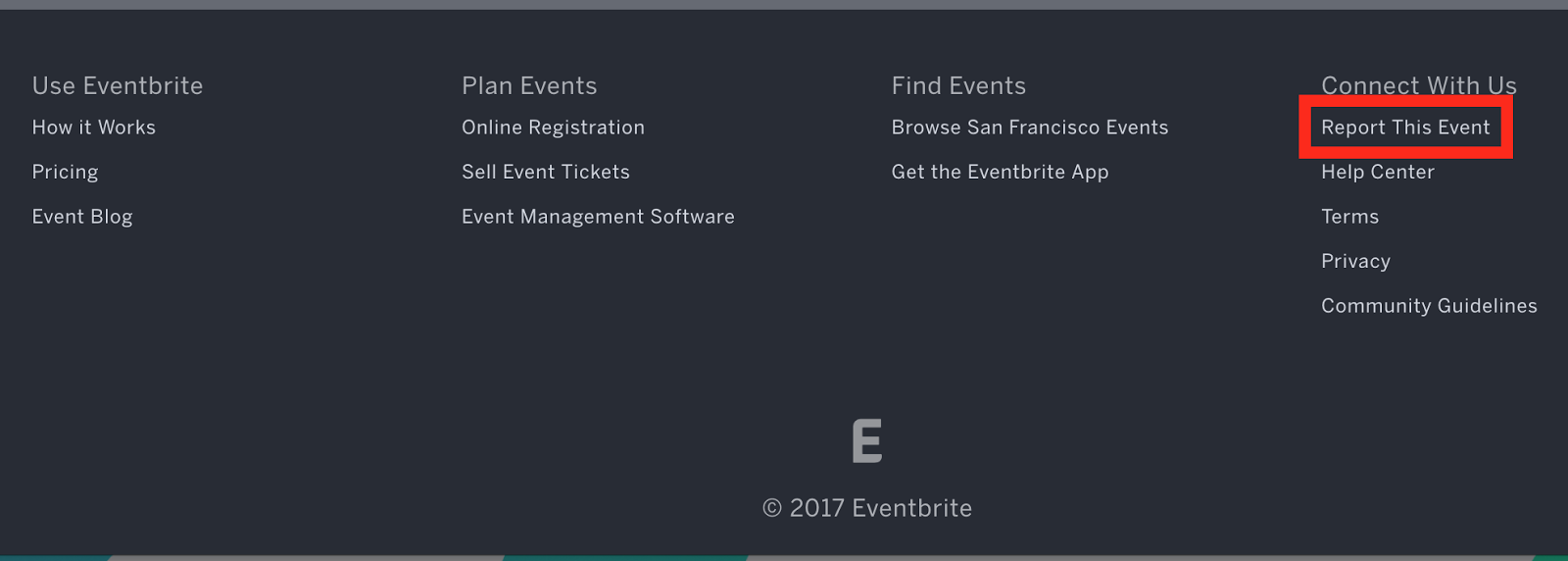This screenshot has height=561, width=1568.
Task: Open the Privacy link
Action: 1355,261
